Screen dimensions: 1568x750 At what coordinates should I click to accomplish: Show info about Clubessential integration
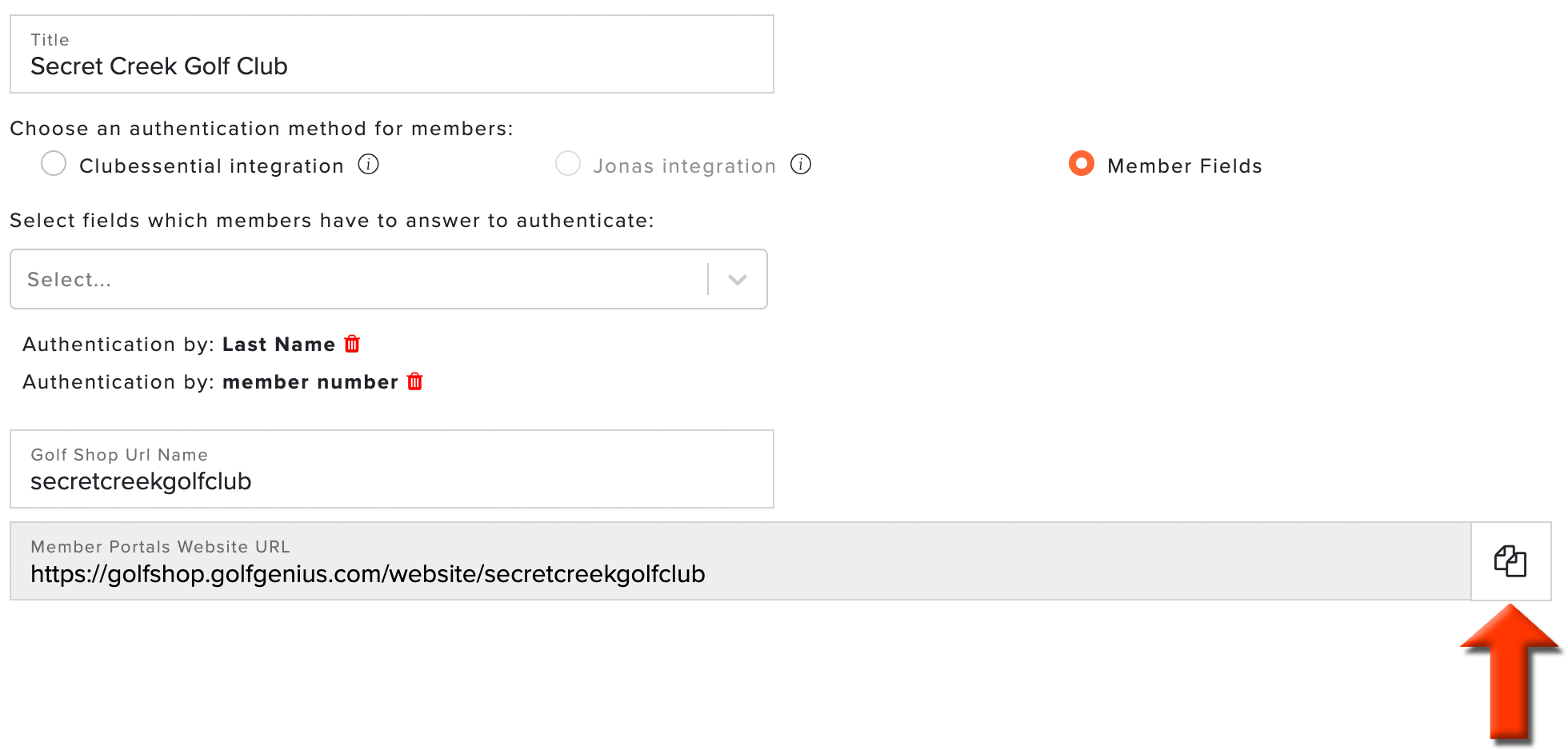click(x=368, y=165)
